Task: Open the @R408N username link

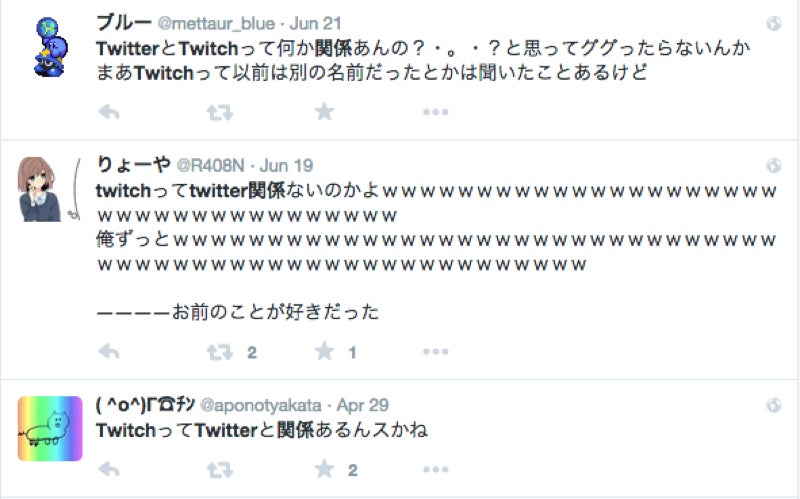Action: coord(211,165)
